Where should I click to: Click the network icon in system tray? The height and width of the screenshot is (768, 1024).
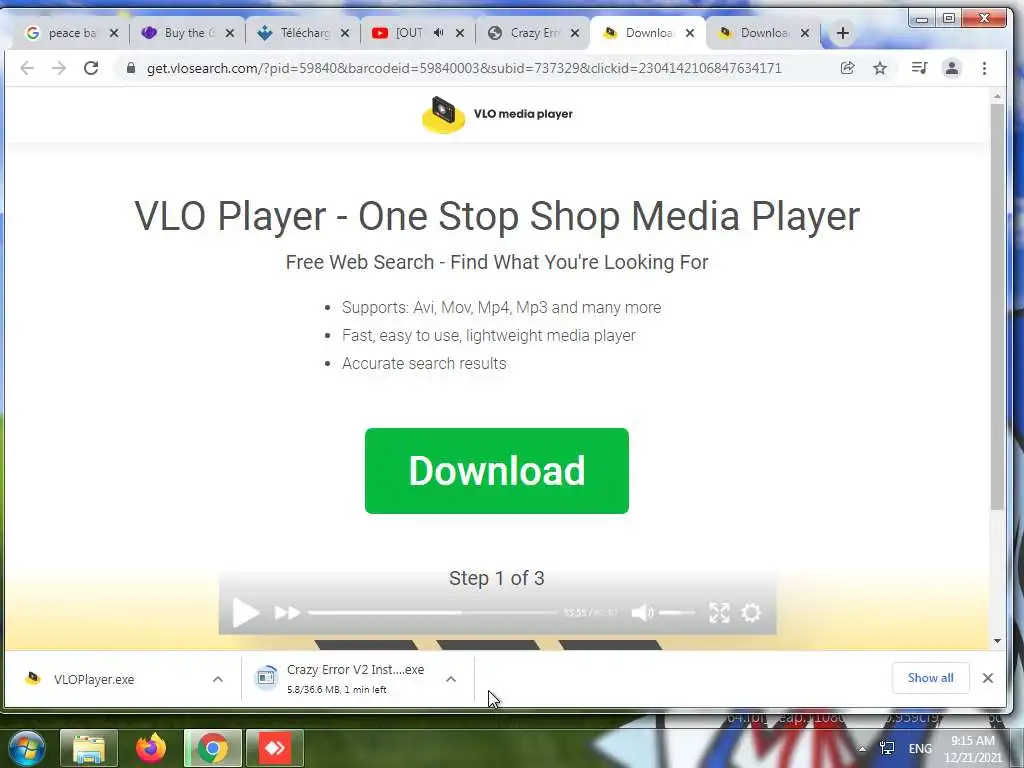click(x=887, y=748)
